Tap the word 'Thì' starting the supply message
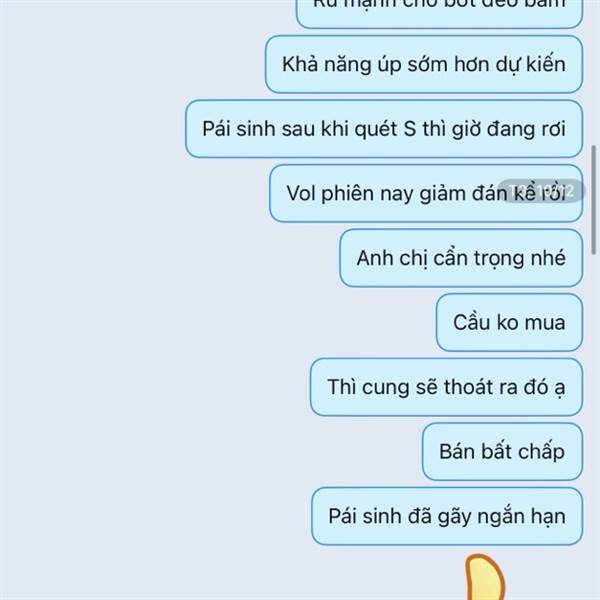Viewport: 600px width, 600px height. pyautogui.click(x=341, y=387)
